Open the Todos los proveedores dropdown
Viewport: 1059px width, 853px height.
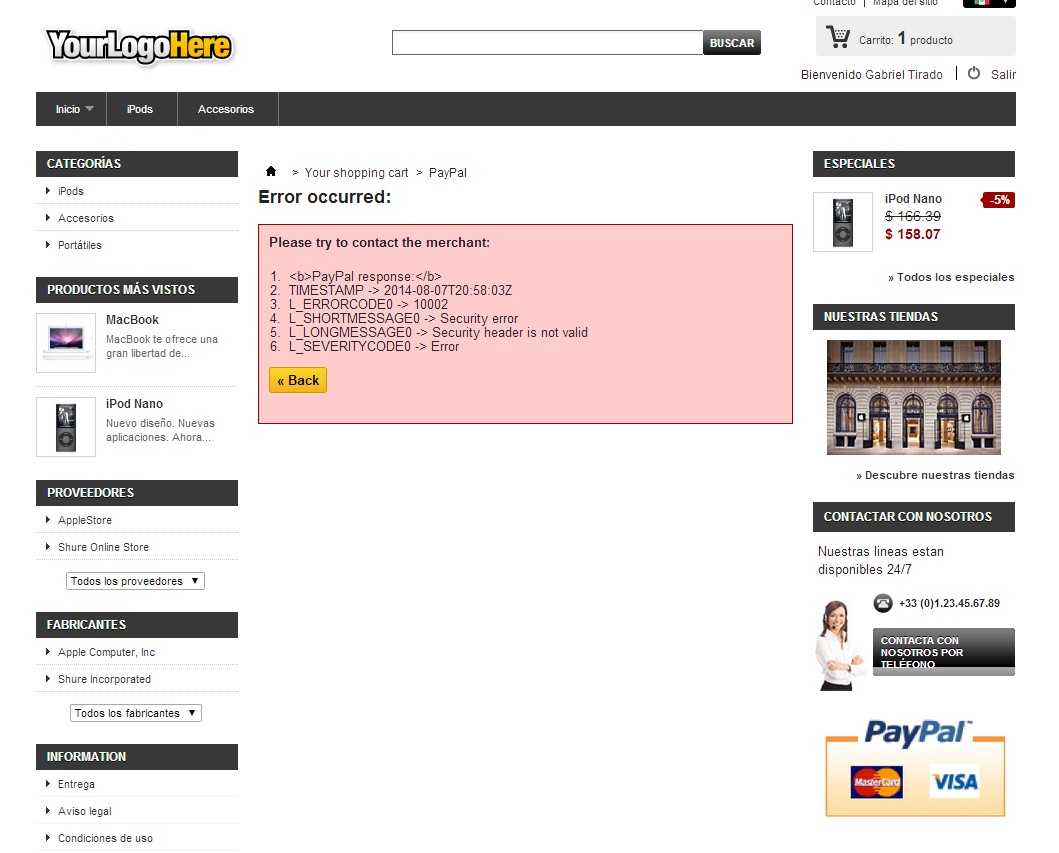[x=135, y=581]
